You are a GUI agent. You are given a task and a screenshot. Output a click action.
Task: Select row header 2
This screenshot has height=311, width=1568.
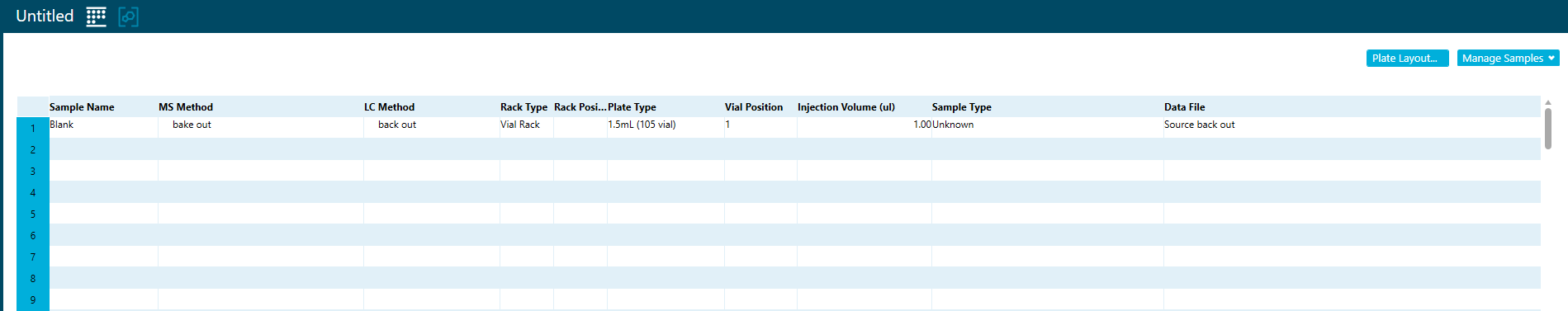[33, 149]
